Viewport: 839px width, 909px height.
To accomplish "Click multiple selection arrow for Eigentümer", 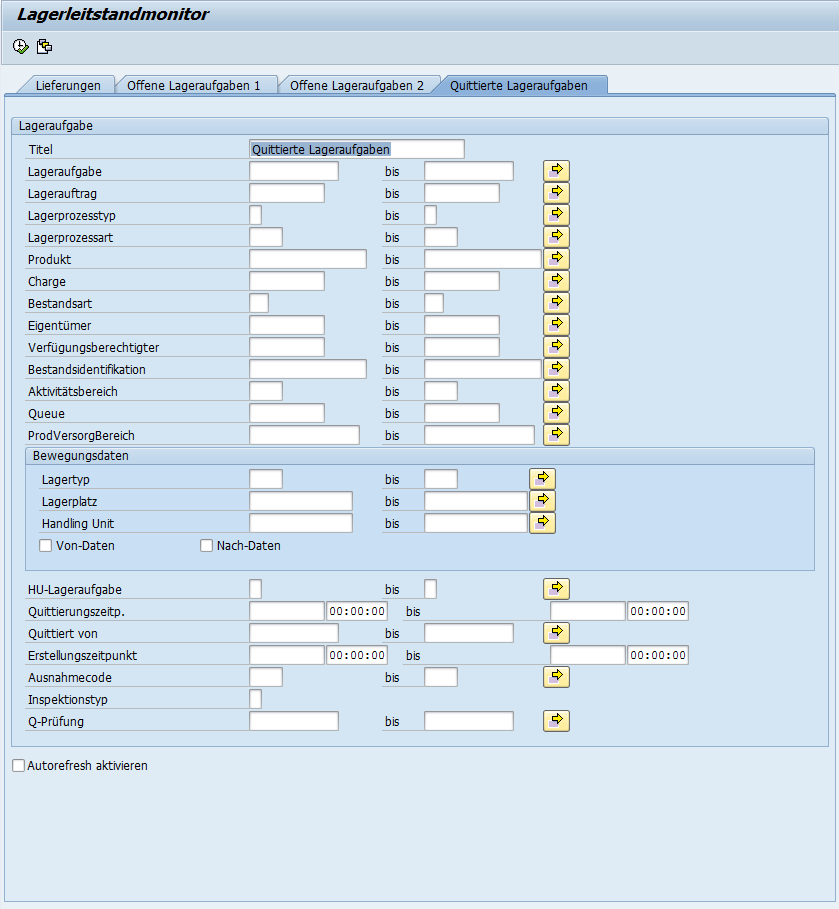I will pyautogui.click(x=556, y=325).
